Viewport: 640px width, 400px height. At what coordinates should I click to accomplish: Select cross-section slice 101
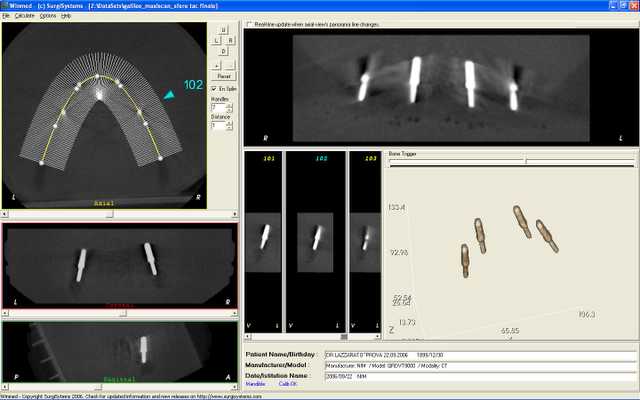tap(263, 242)
